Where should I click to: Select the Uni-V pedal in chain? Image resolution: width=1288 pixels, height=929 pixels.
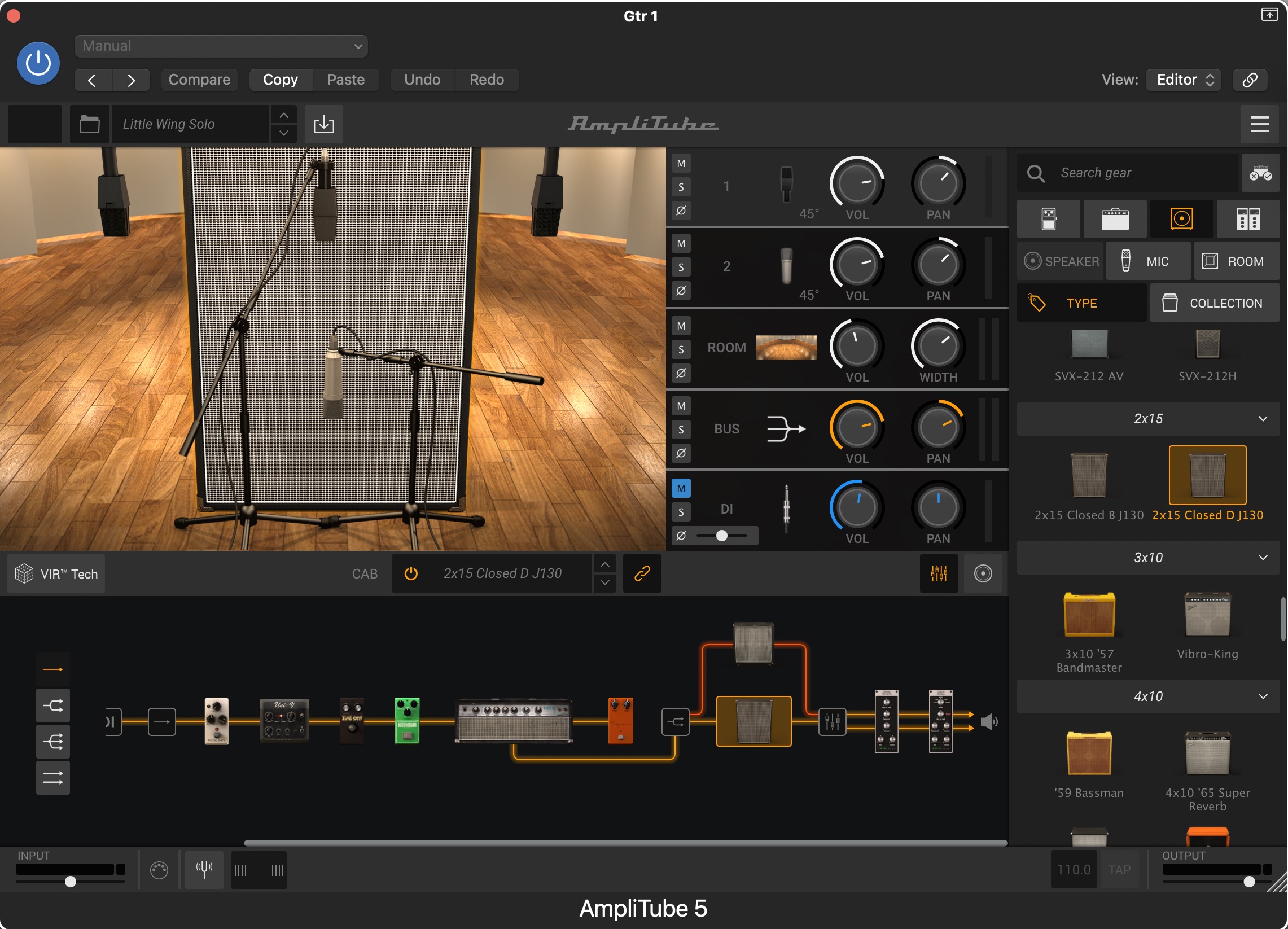(284, 721)
